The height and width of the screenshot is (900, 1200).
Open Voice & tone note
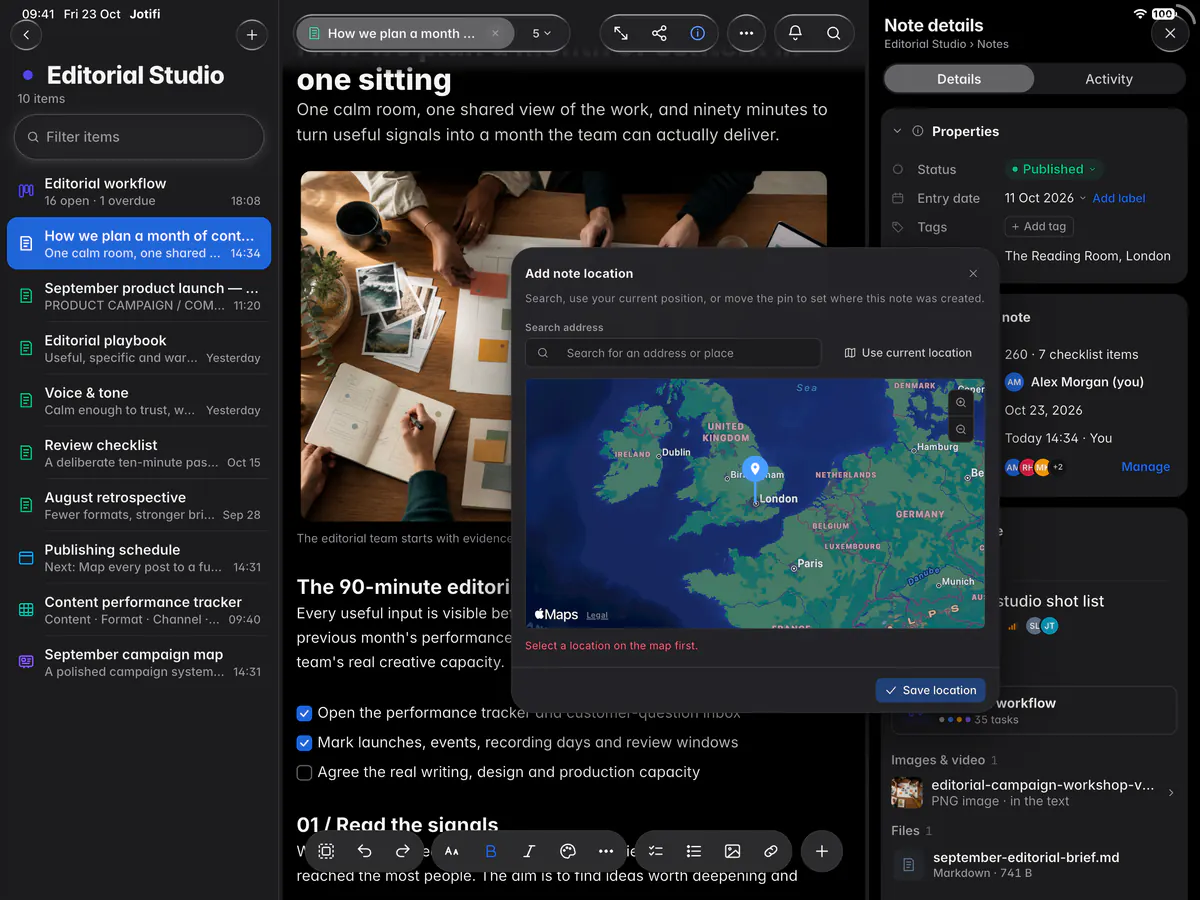(x=139, y=401)
